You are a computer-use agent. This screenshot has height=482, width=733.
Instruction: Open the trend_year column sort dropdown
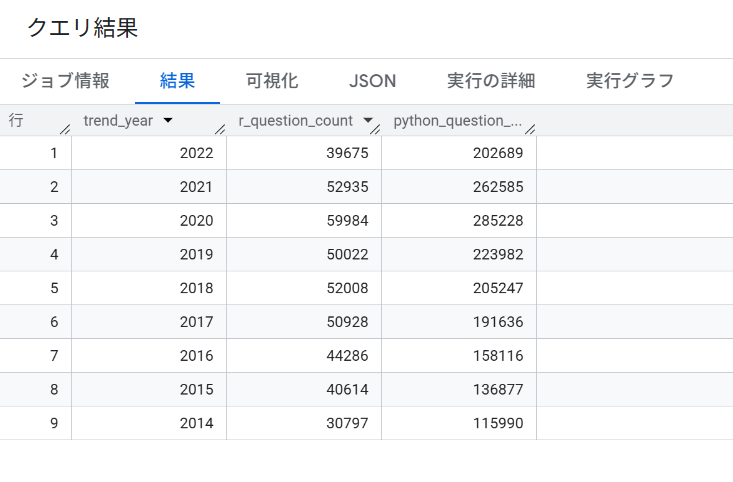pyautogui.click(x=167, y=121)
